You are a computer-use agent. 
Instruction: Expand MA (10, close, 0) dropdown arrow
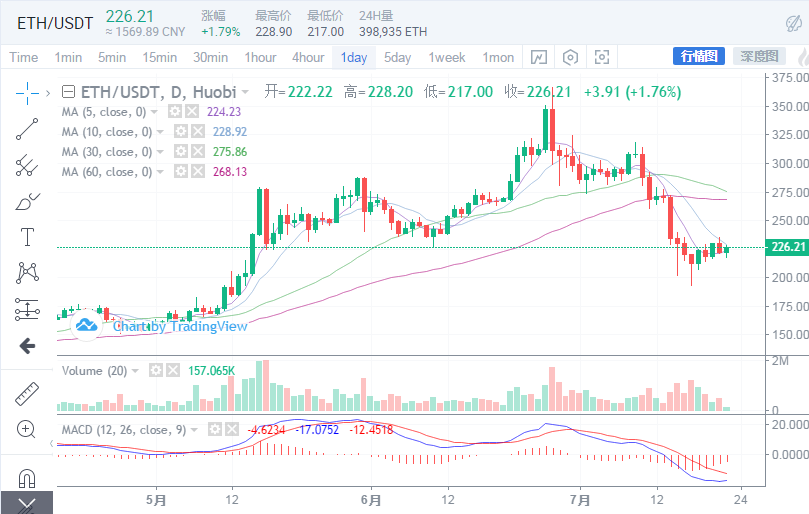tap(160, 132)
